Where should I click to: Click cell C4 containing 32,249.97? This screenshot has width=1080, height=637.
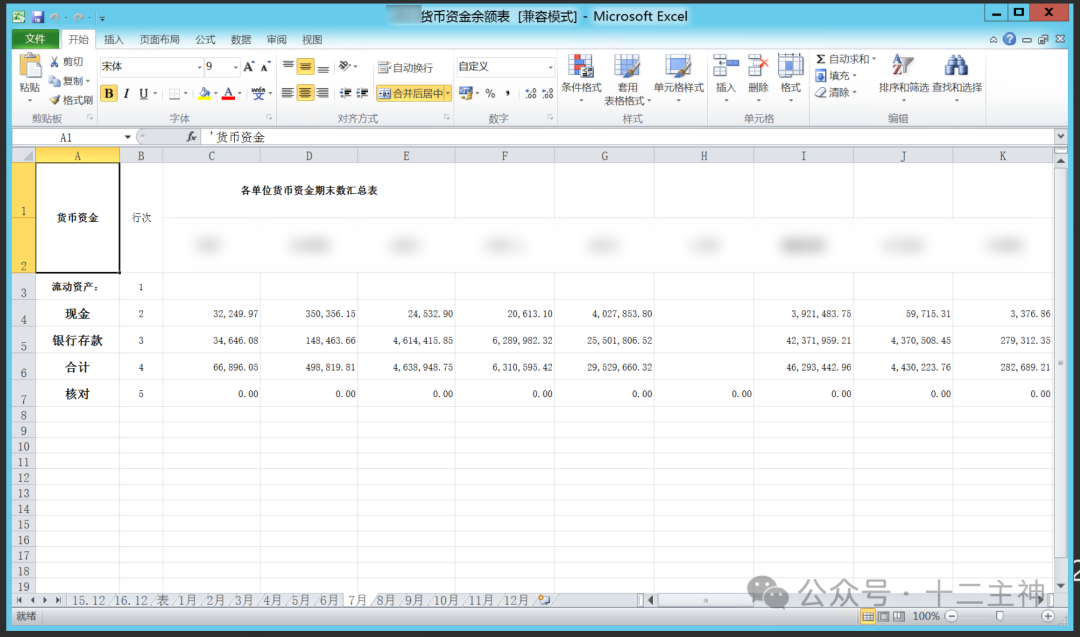click(x=209, y=313)
